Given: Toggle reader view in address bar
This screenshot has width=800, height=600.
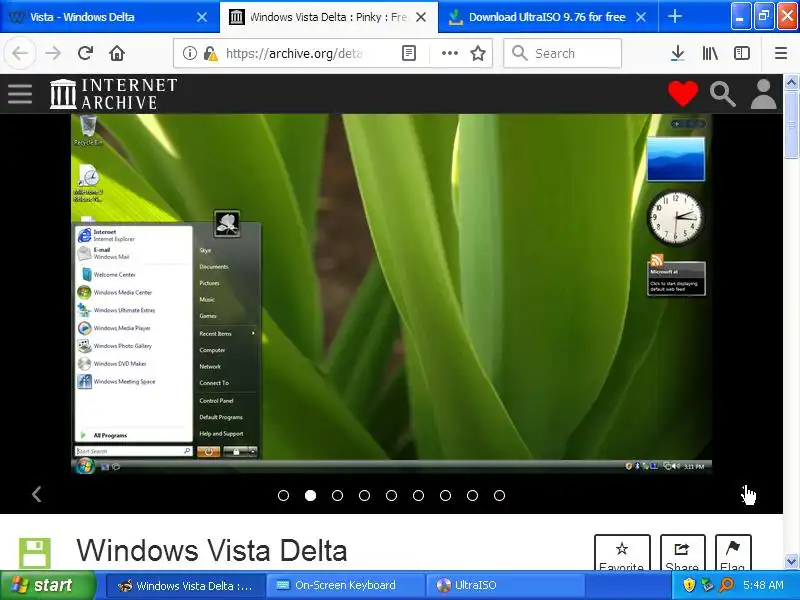Looking at the screenshot, I should click(x=409, y=53).
